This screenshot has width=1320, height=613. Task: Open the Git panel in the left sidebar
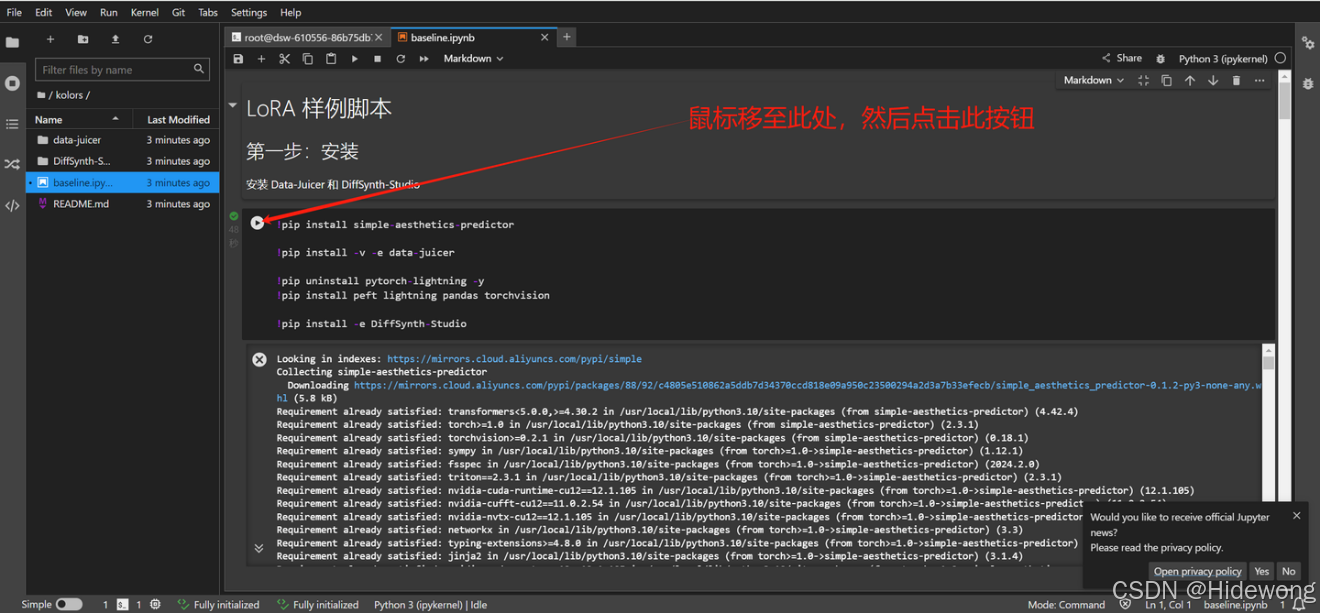tap(12, 164)
